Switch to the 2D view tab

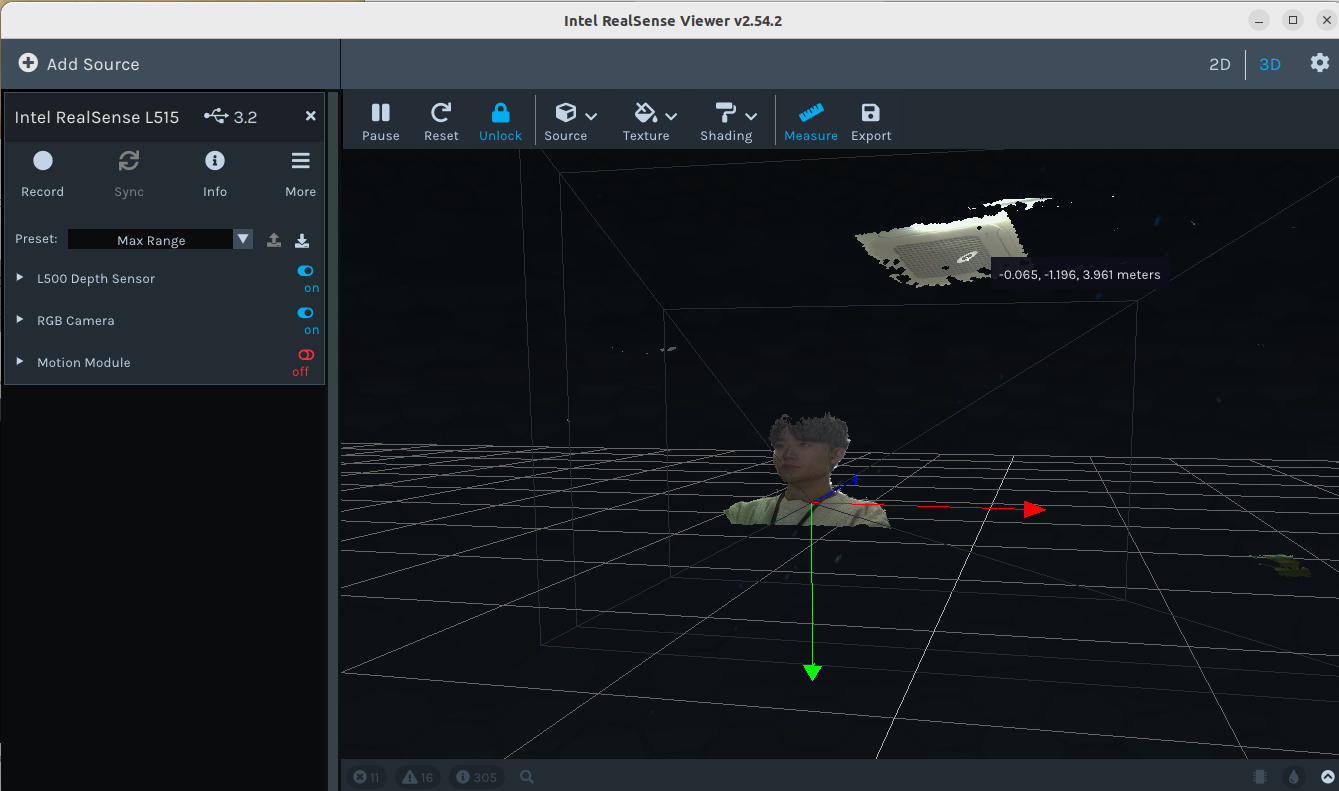(1220, 64)
